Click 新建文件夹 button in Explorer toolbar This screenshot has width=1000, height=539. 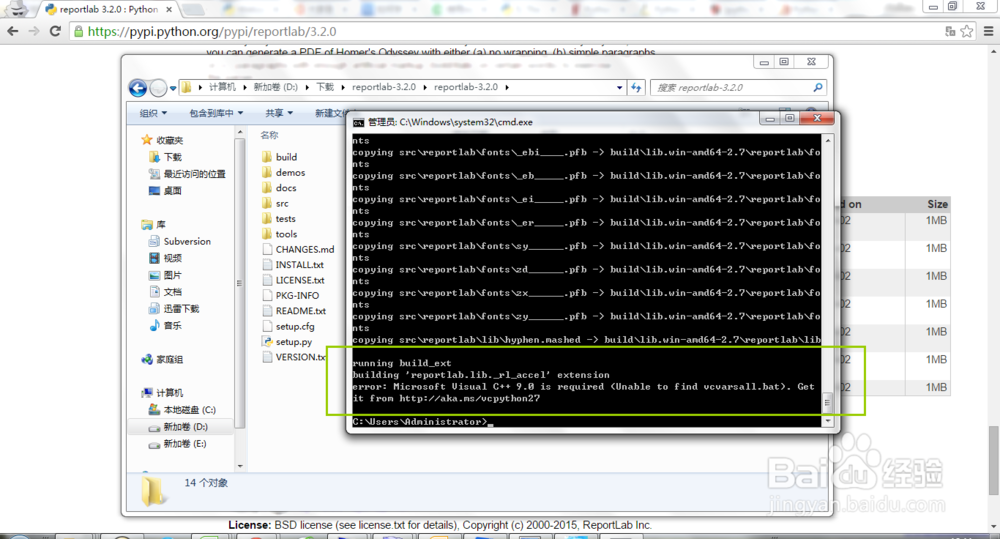330,113
